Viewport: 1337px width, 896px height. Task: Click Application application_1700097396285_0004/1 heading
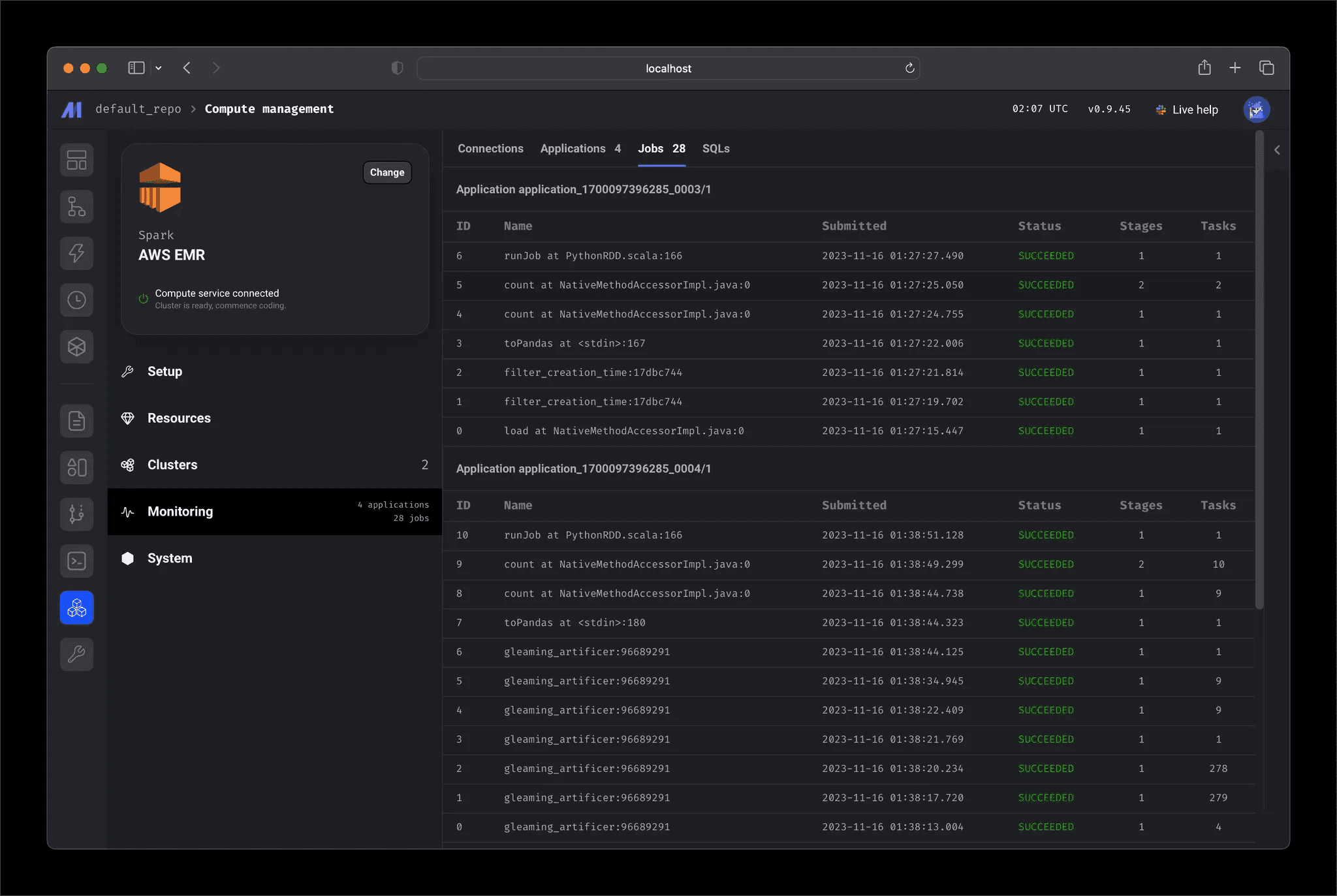pos(584,469)
